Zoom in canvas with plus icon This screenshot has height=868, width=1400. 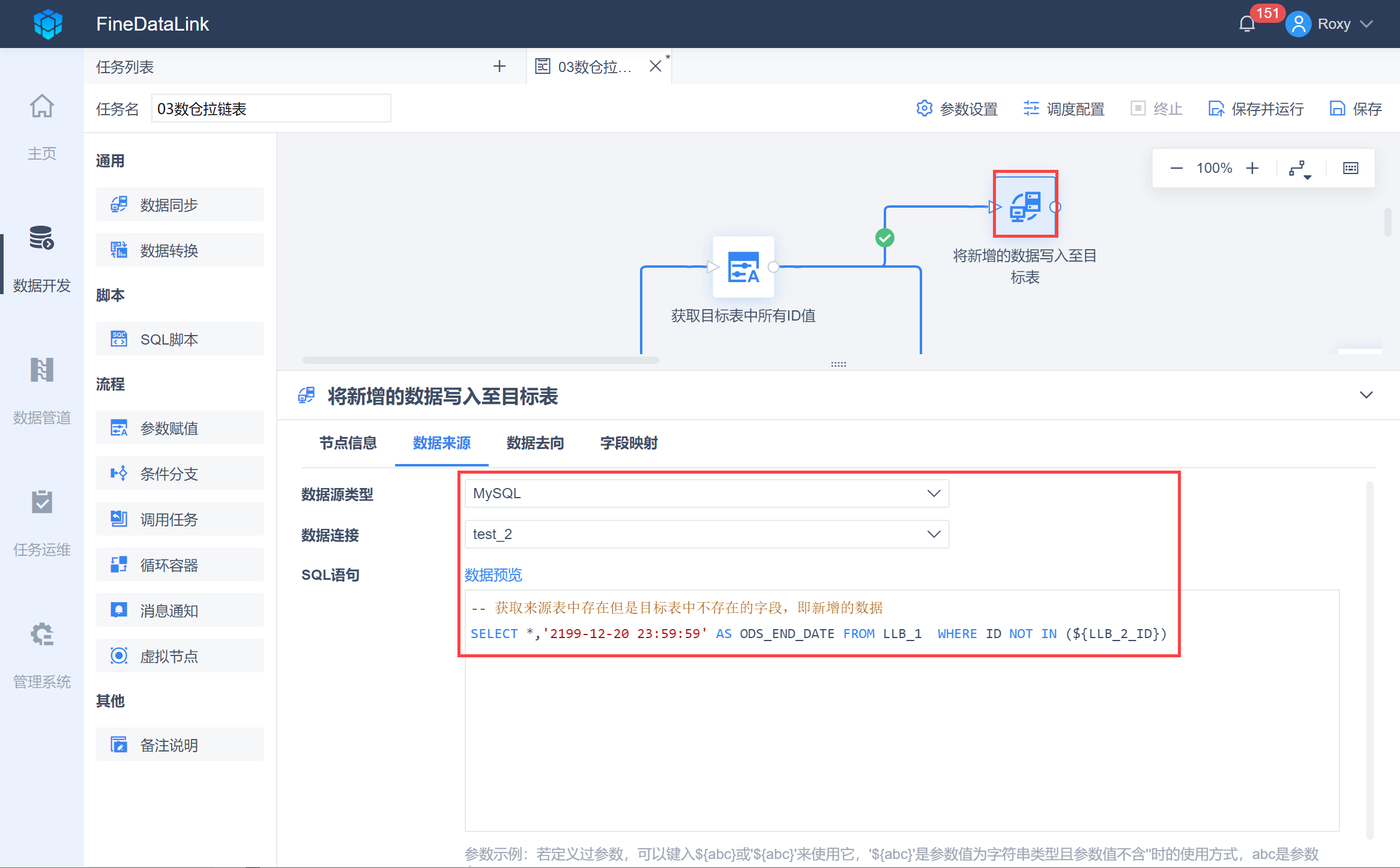tap(1252, 168)
